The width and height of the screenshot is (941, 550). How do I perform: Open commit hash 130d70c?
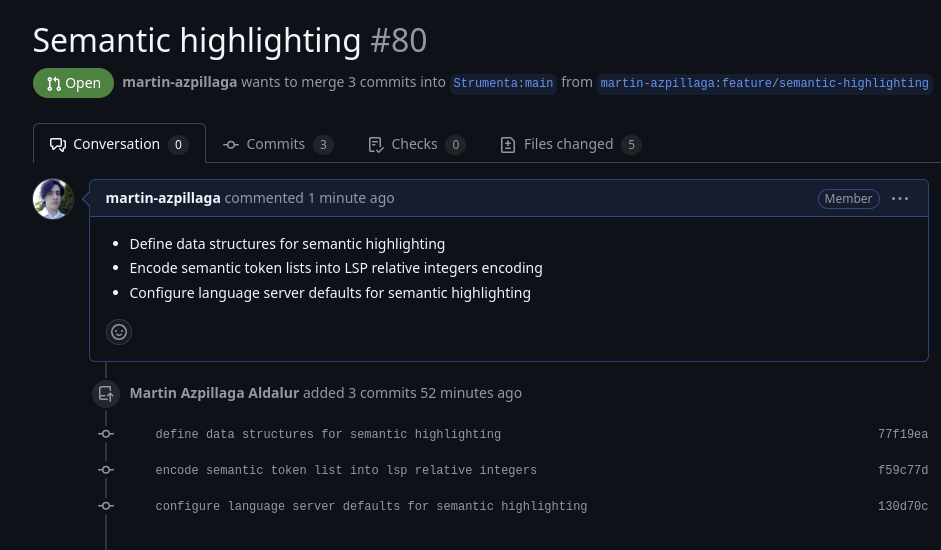point(902,507)
